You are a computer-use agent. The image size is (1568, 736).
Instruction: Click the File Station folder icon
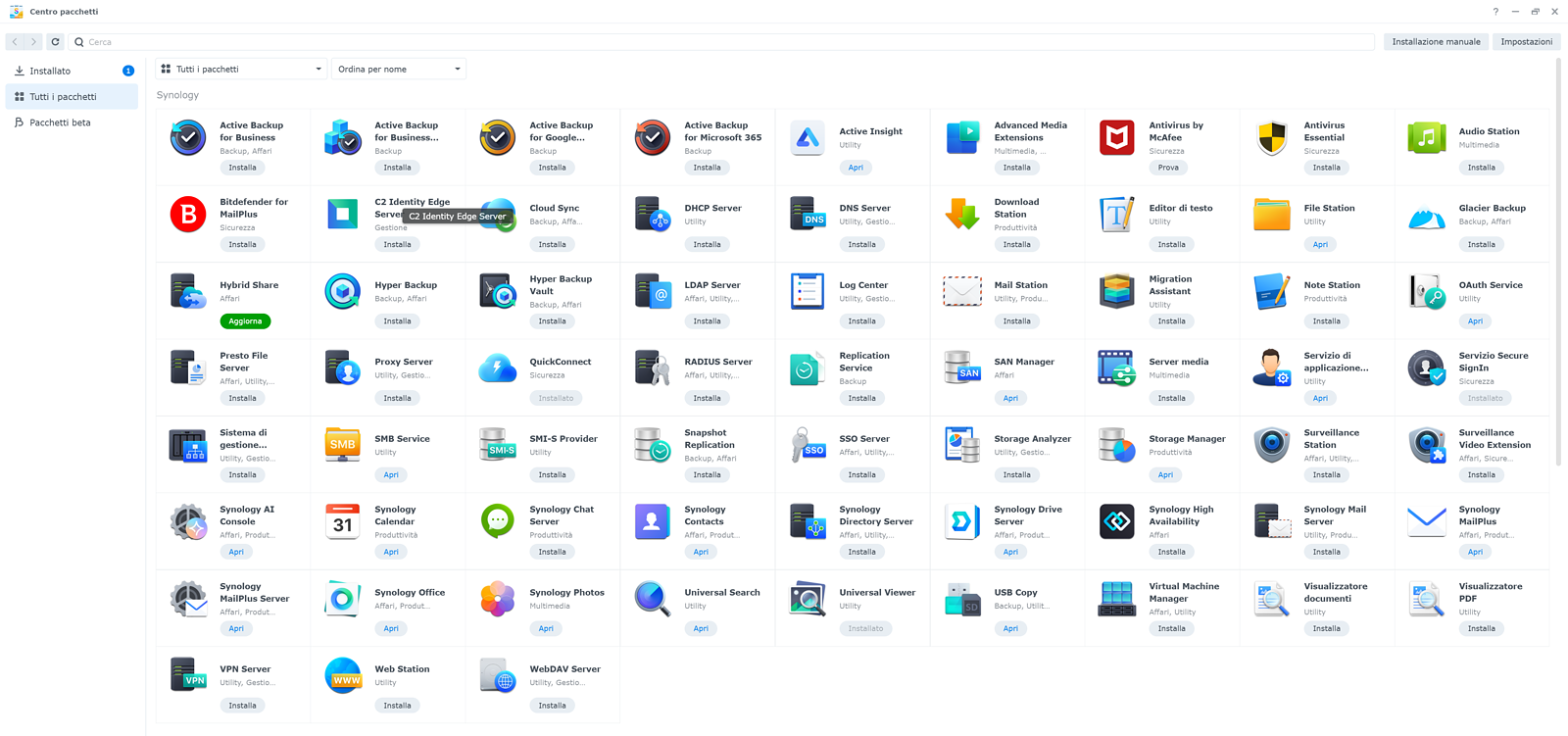[1272, 215]
